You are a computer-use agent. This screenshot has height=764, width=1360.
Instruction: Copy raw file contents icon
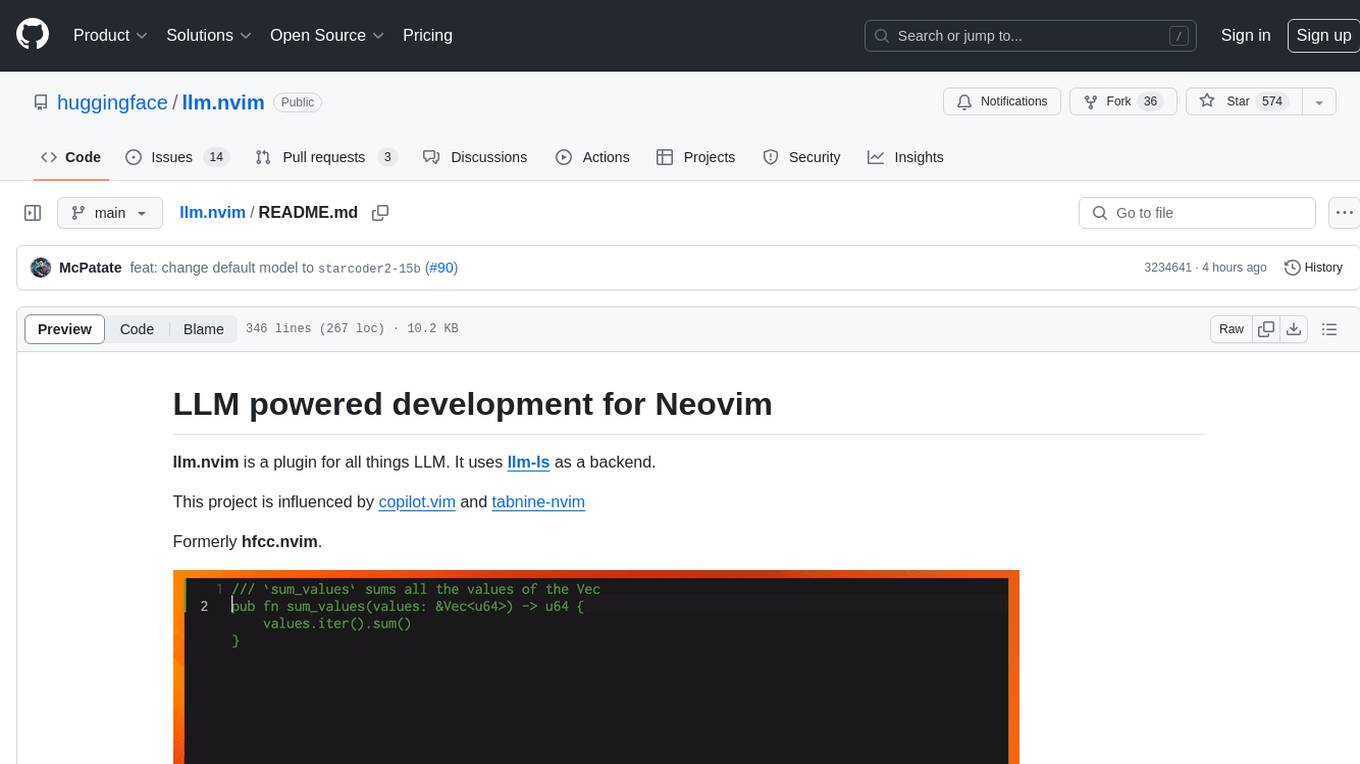[1266, 329]
